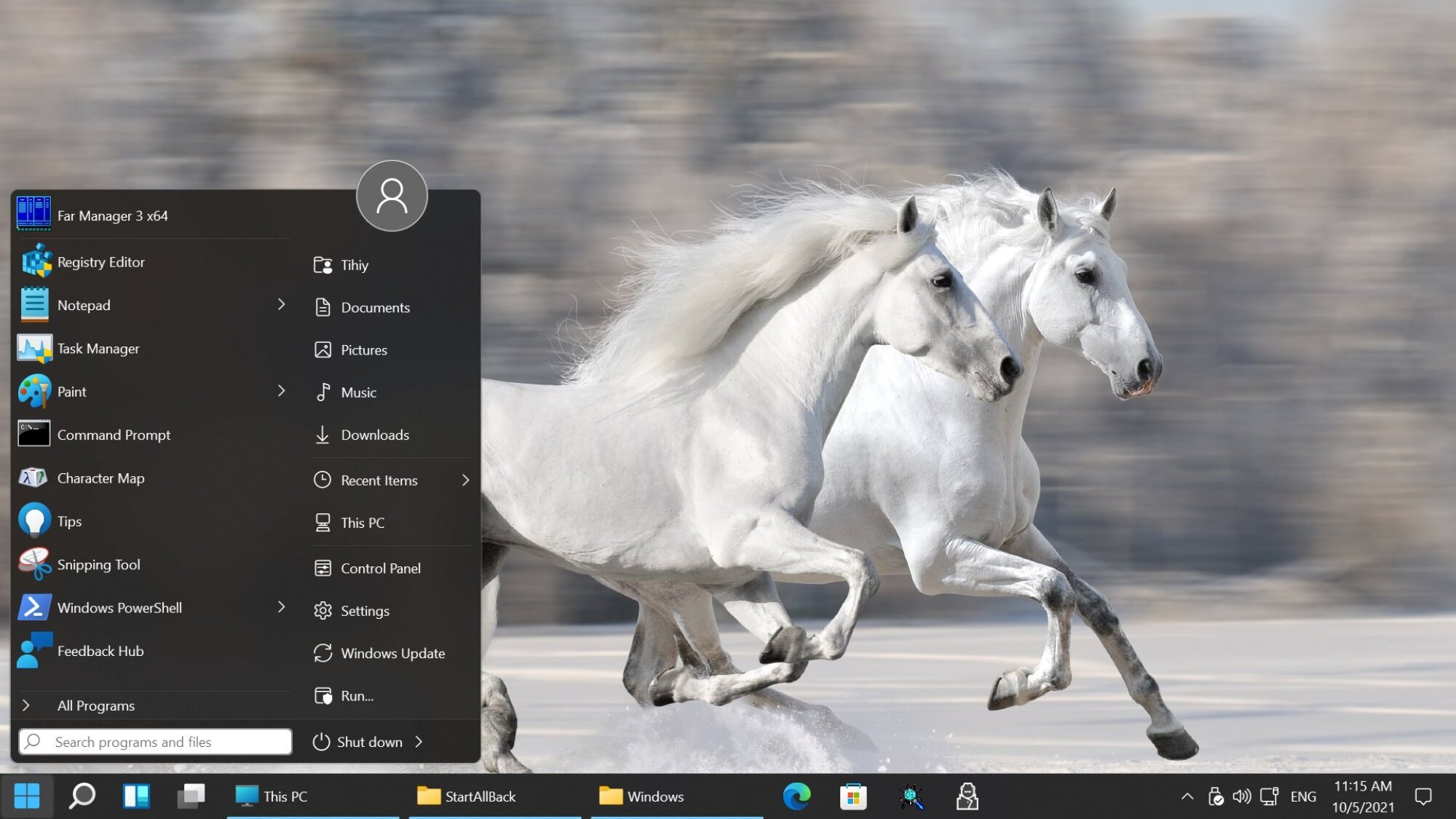Open Settings from Start menu
The height and width of the screenshot is (819, 1456).
tap(365, 610)
